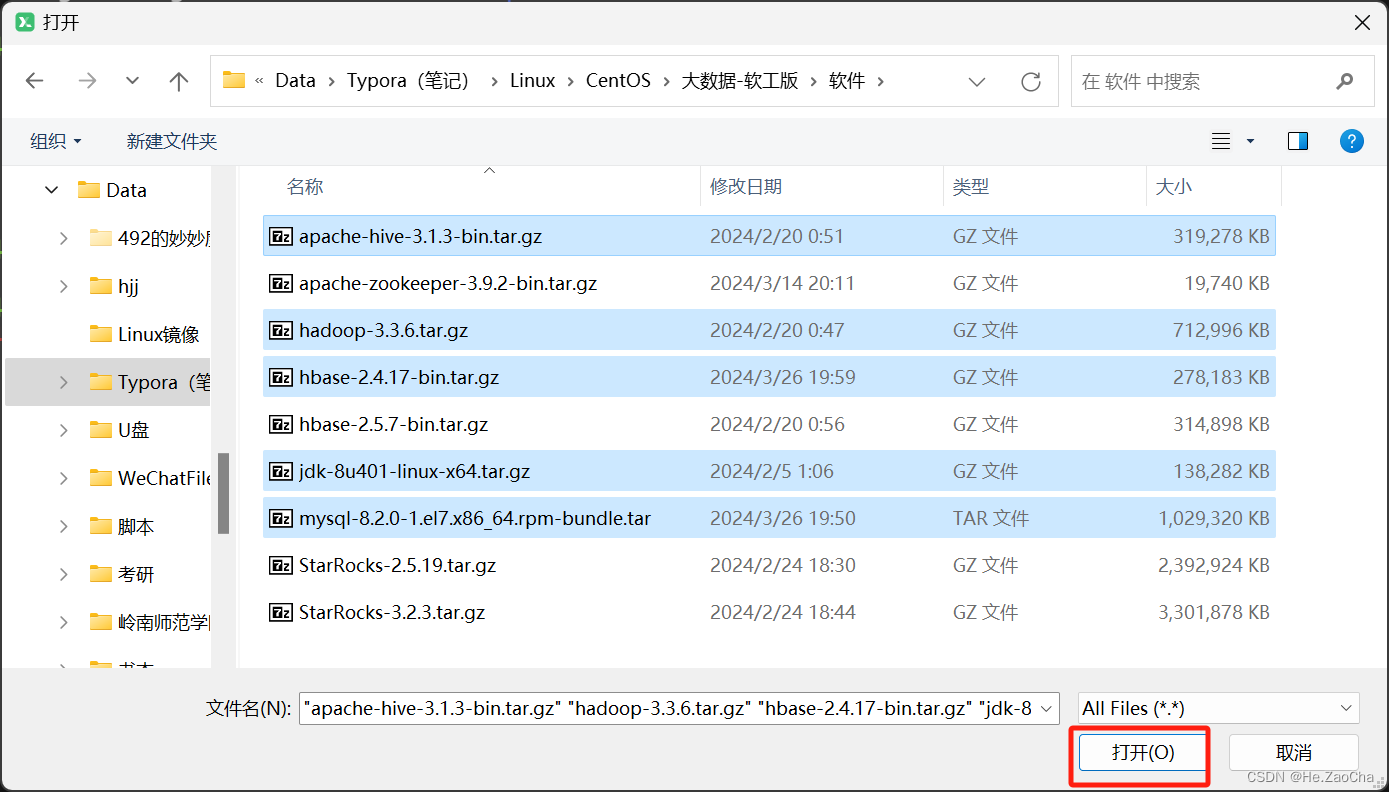
Task: Click the hbase-2.5.7-bin.tar.gz archive icon
Action: [281, 425]
